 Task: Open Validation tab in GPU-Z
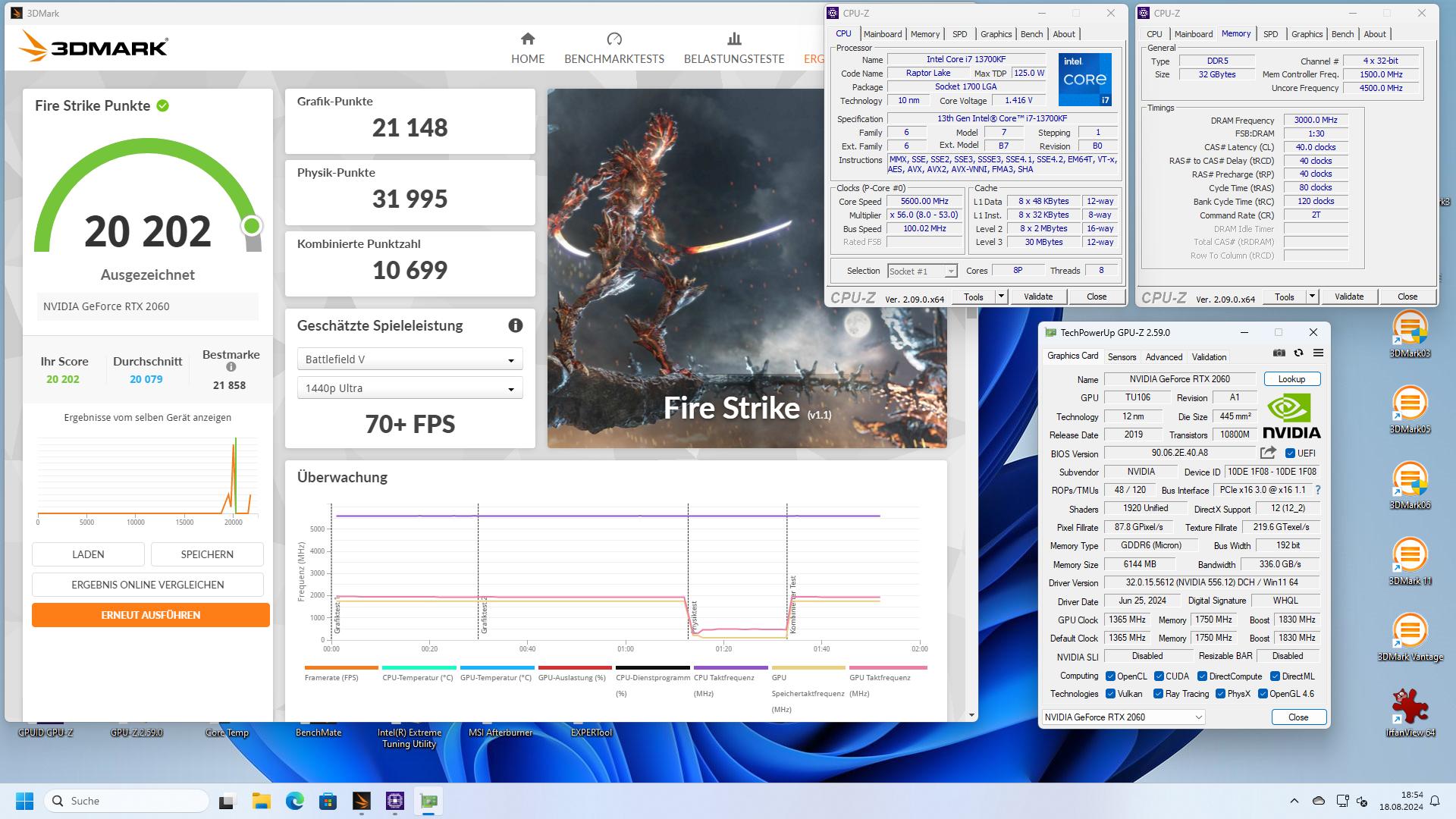point(1209,357)
